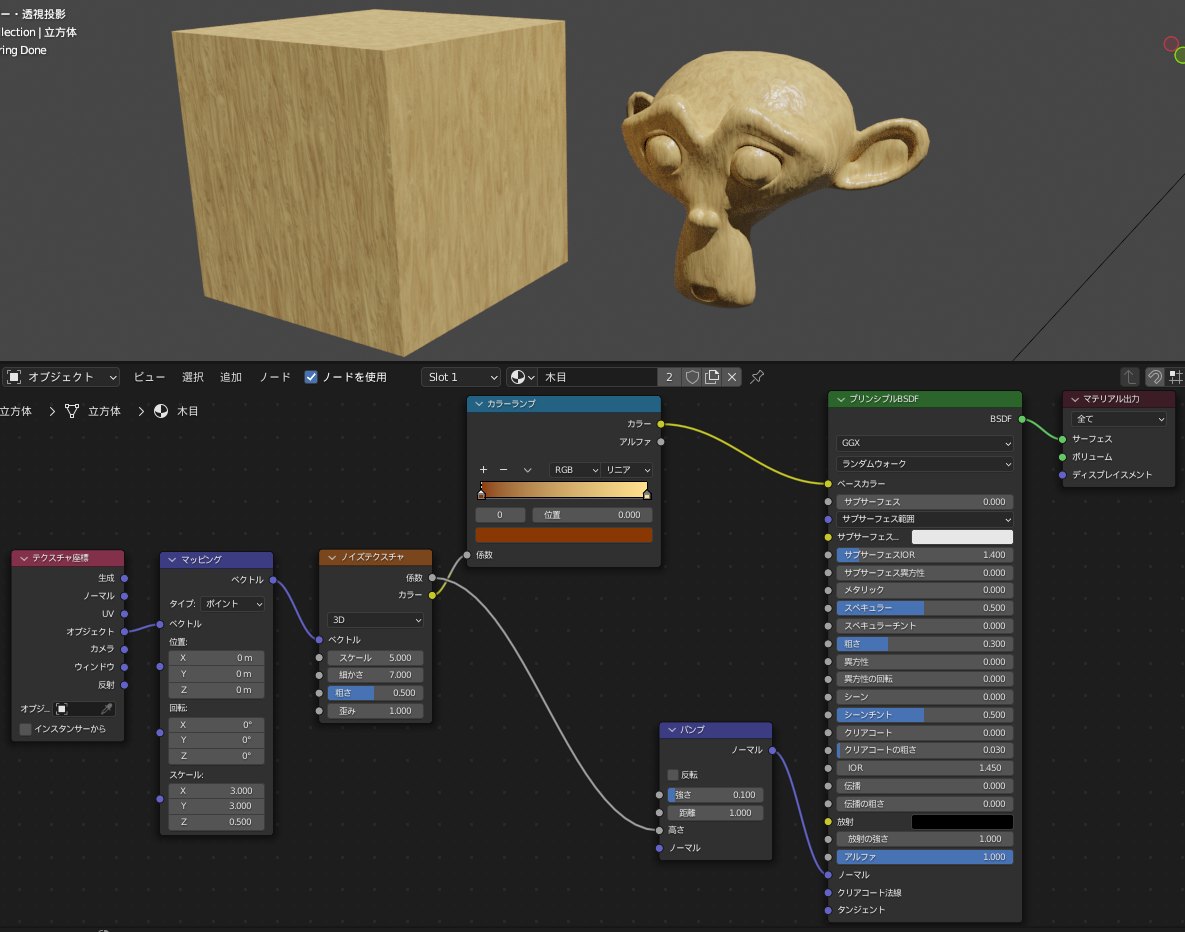This screenshot has width=1185, height=932.
Task: Click the オブジェクト output socket on テクスチャ座標
Action: pyautogui.click(x=125, y=631)
